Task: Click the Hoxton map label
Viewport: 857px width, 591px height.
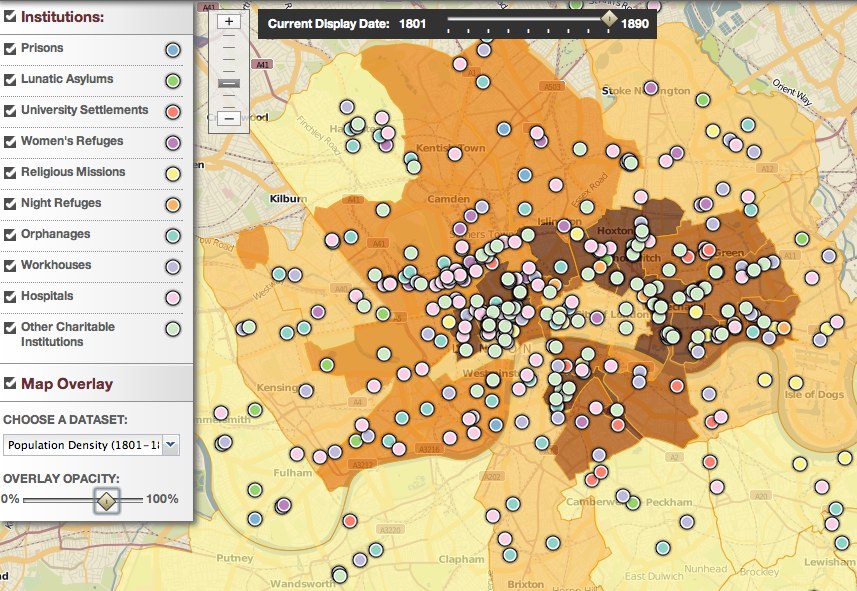Action: coord(614,231)
